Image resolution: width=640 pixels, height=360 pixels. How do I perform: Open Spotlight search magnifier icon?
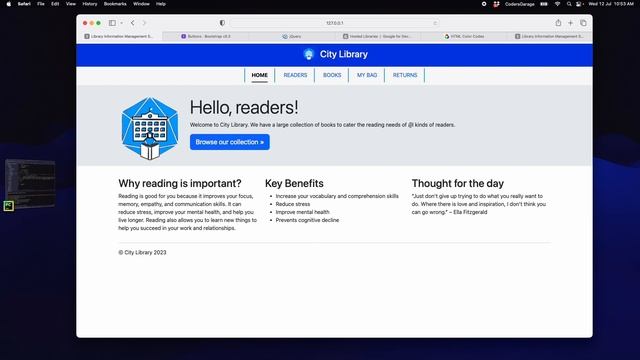(569, 4)
